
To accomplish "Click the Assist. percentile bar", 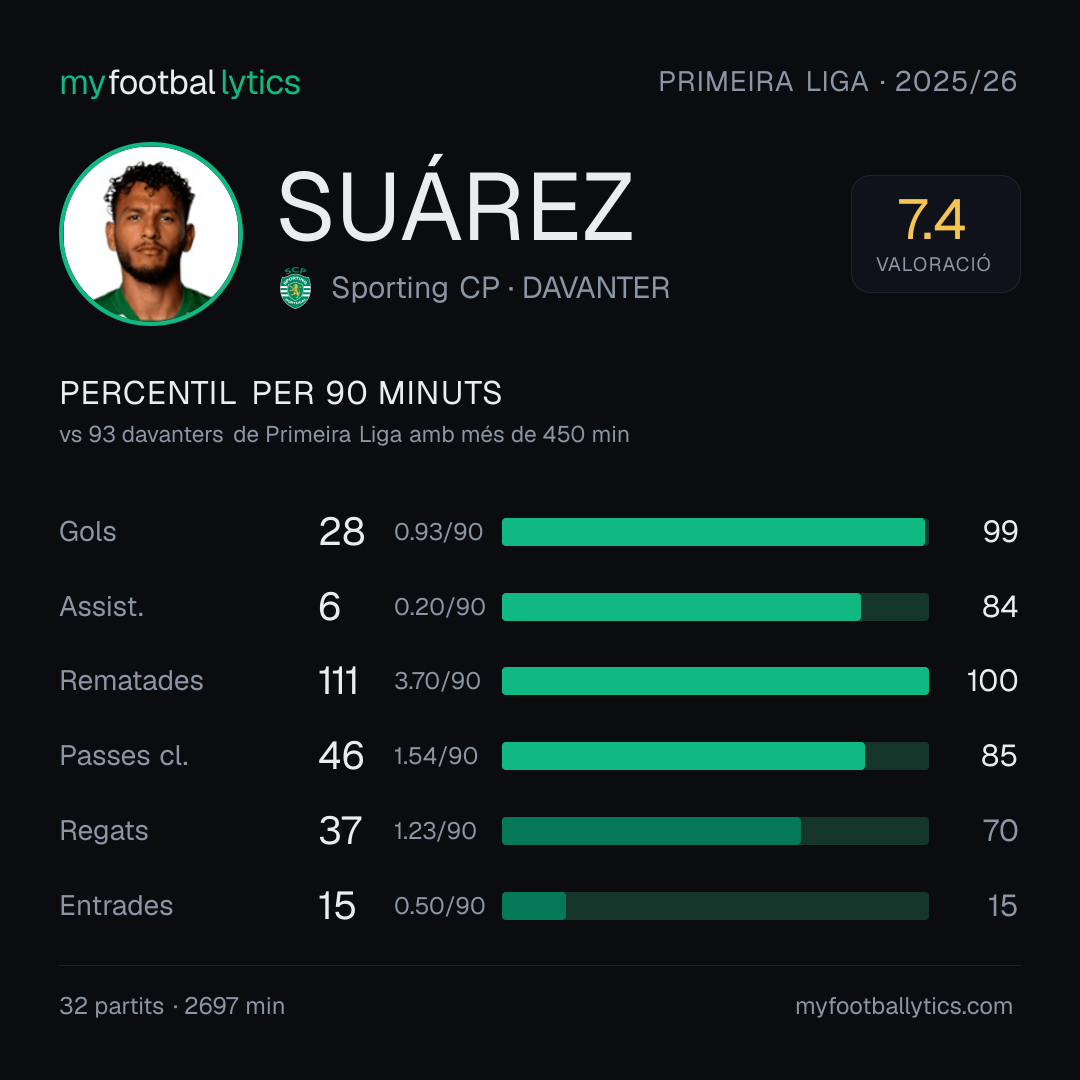I will pyautogui.click(x=715, y=607).
